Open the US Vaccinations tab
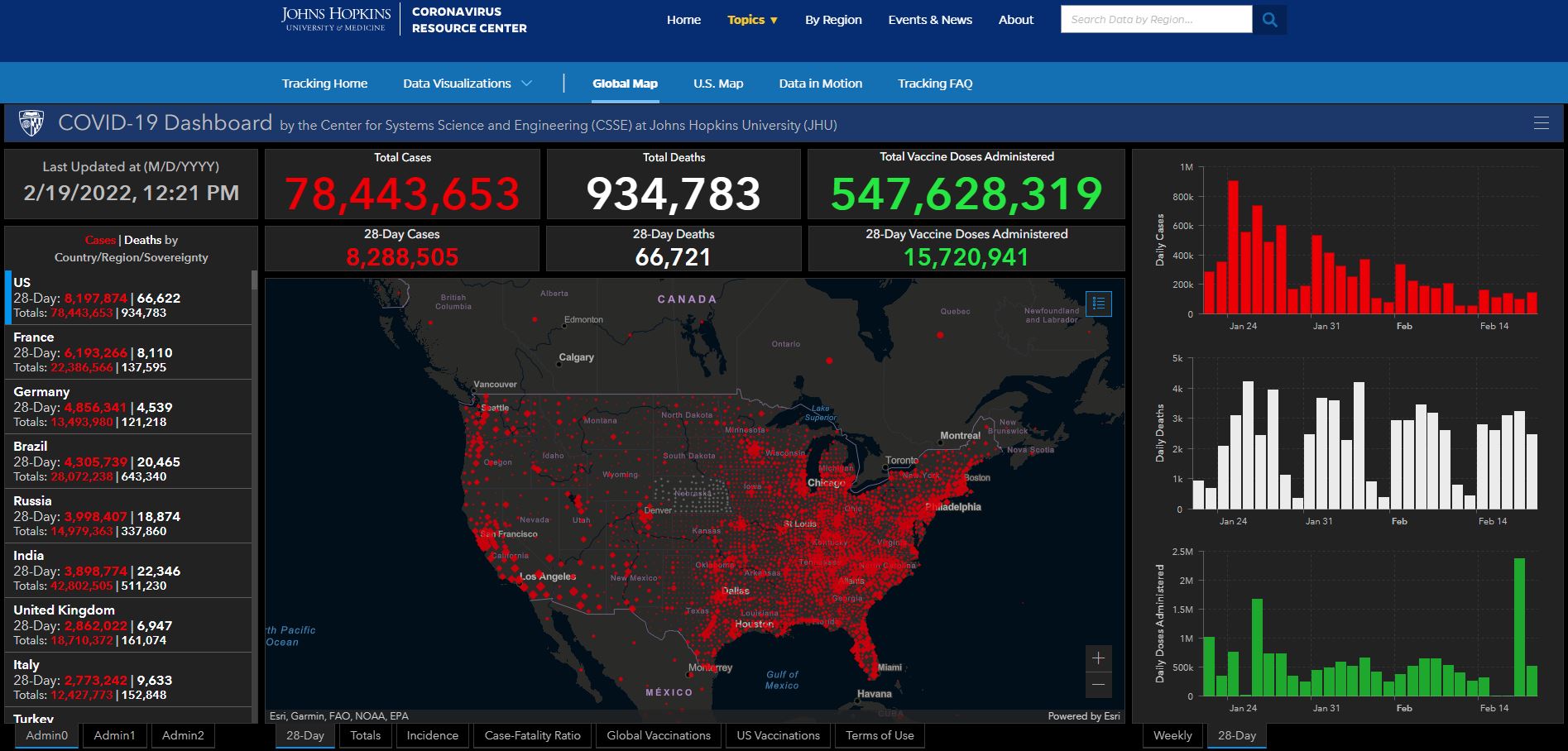This screenshot has width=1568, height=751. pyautogui.click(x=779, y=735)
